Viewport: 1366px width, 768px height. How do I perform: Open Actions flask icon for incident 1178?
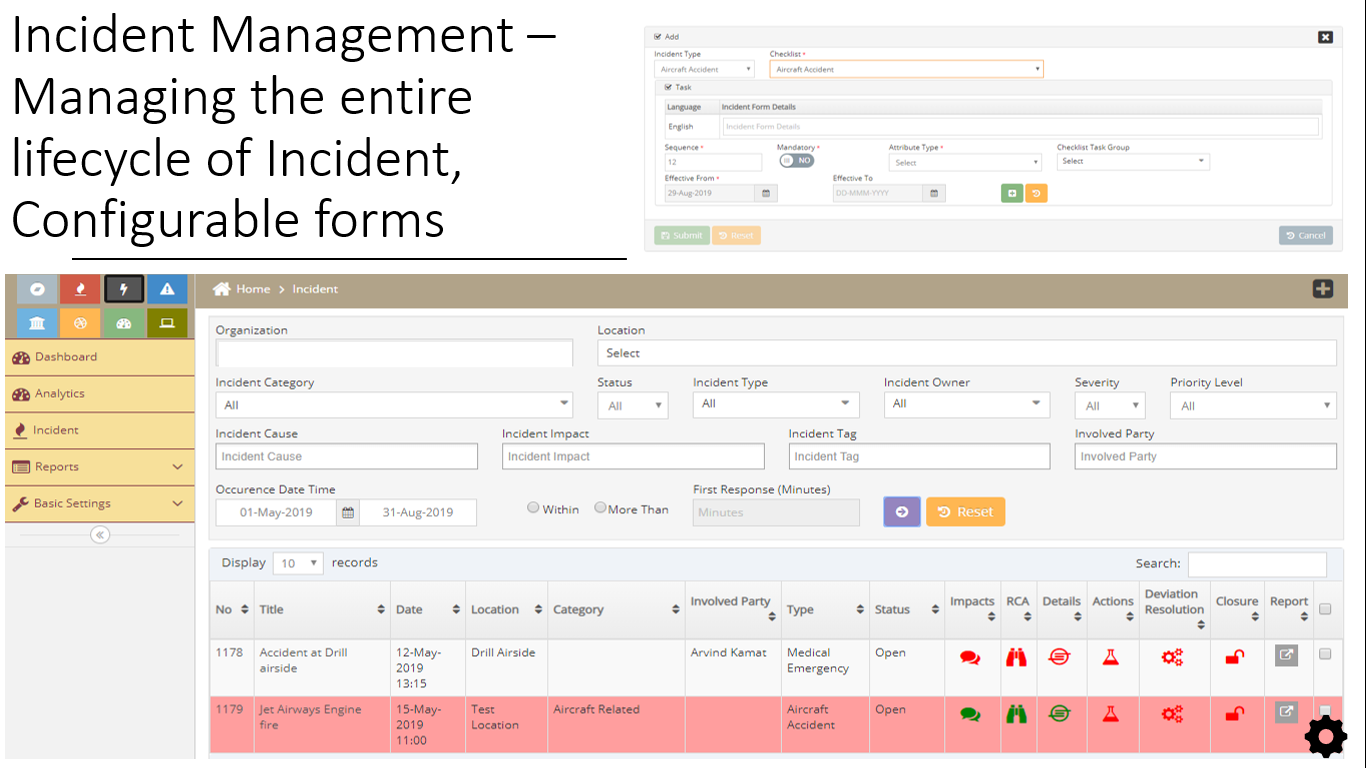(1110, 657)
